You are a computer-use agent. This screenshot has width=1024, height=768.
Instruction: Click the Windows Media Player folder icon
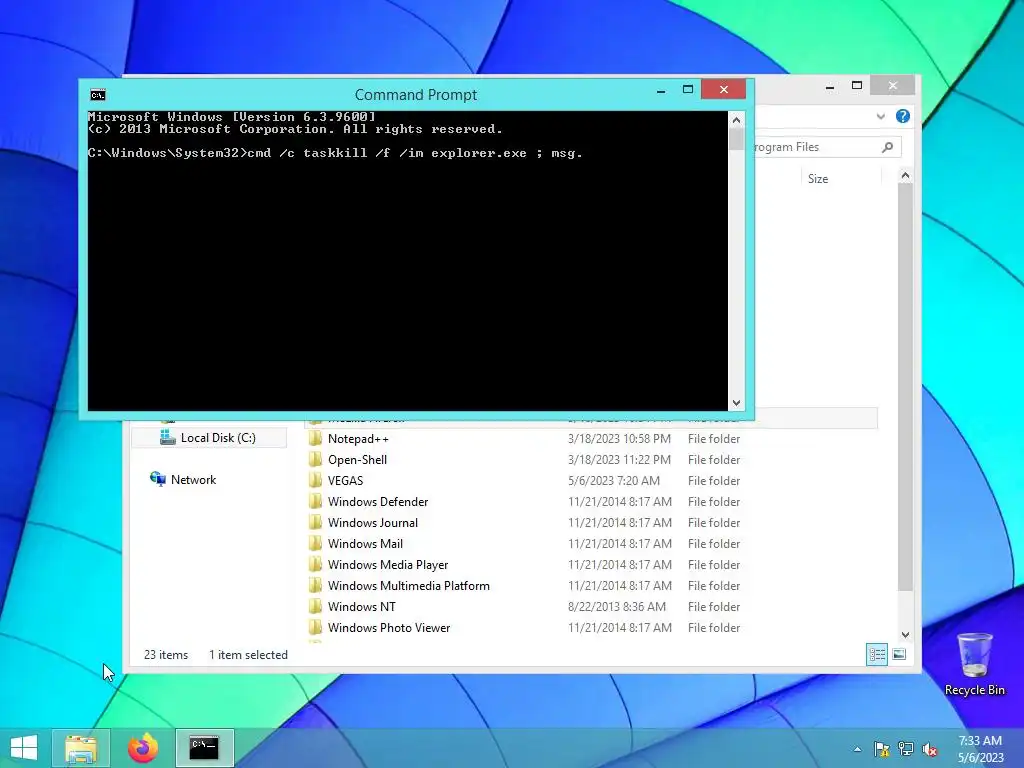pos(315,564)
